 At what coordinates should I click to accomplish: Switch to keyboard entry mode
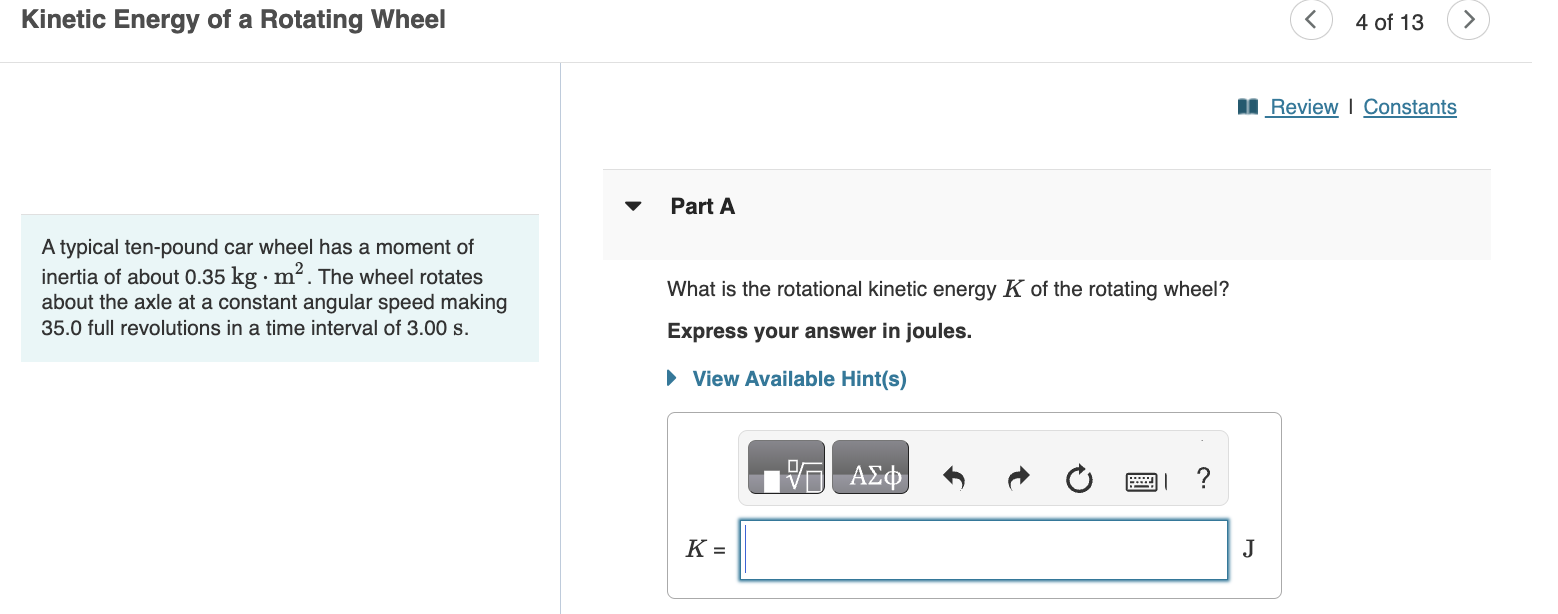(1141, 479)
